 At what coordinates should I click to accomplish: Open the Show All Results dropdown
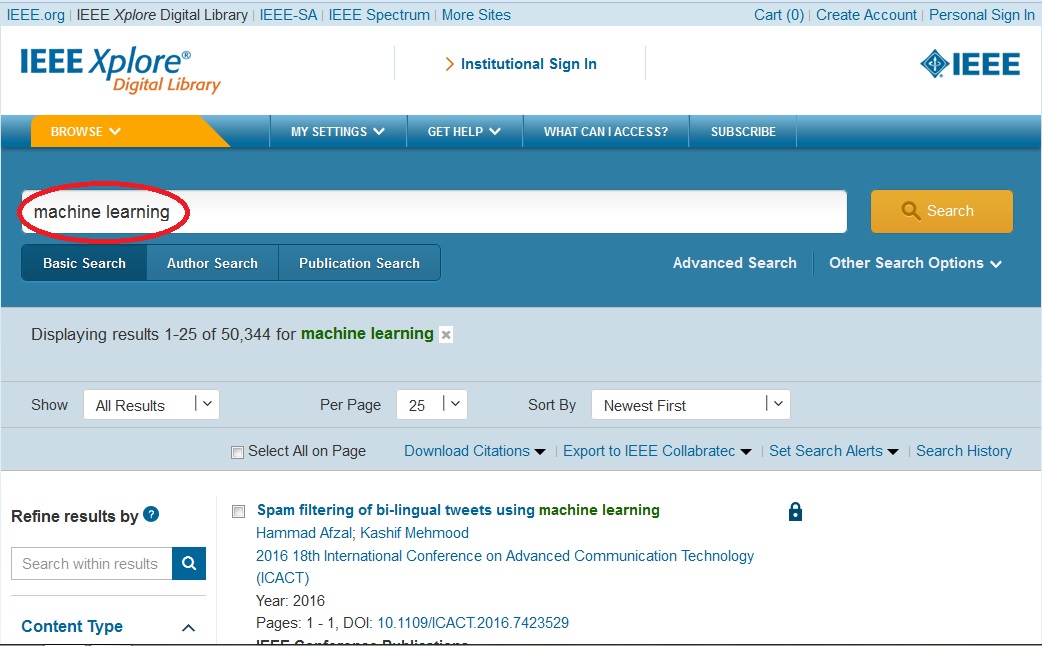coord(152,405)
